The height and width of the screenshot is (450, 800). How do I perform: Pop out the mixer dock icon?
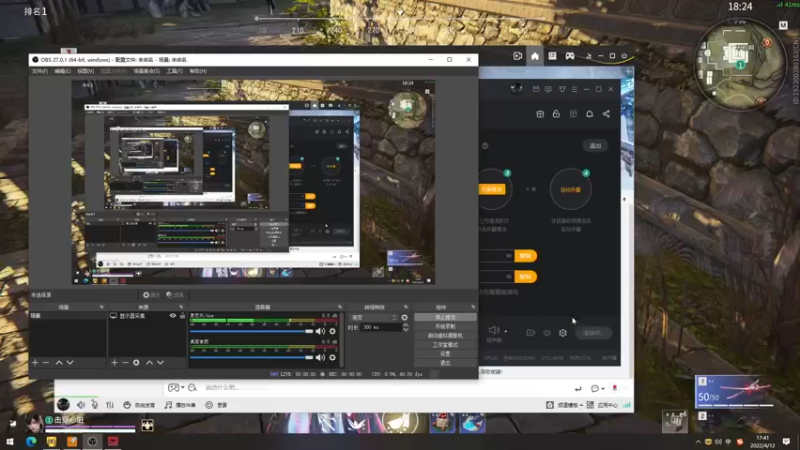pos(340,307)
